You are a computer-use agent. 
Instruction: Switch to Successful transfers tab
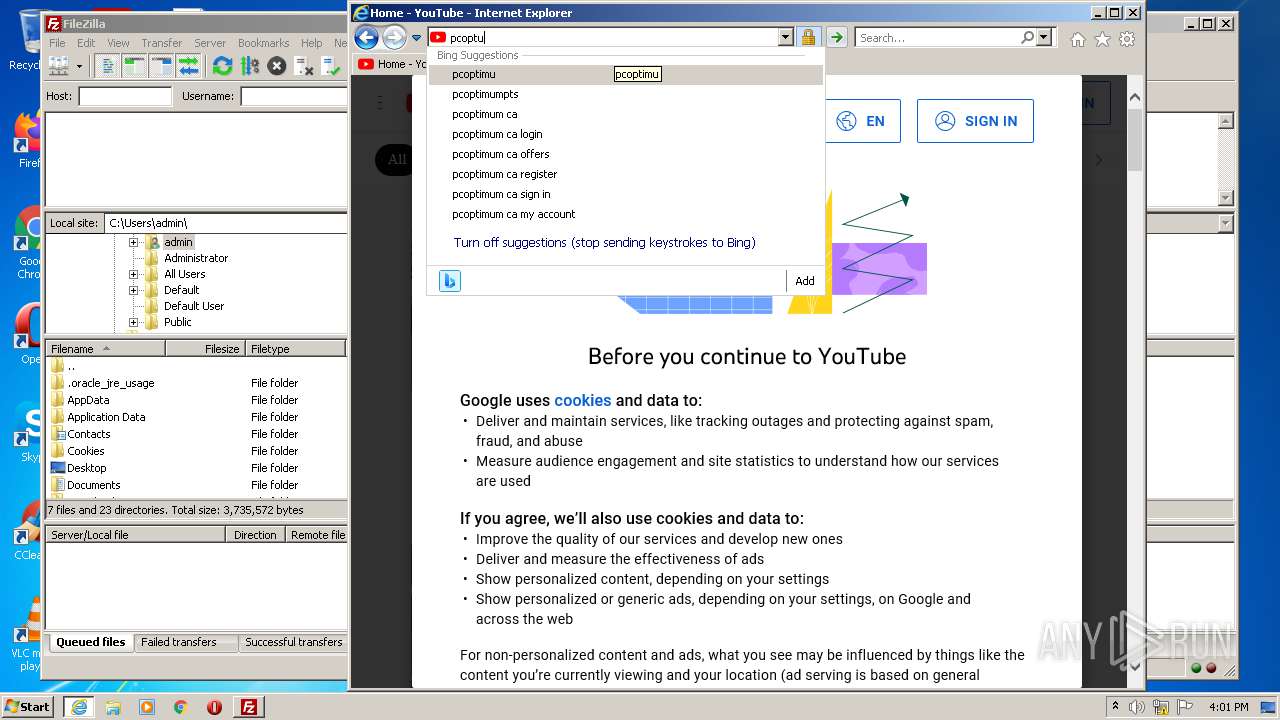293,642
